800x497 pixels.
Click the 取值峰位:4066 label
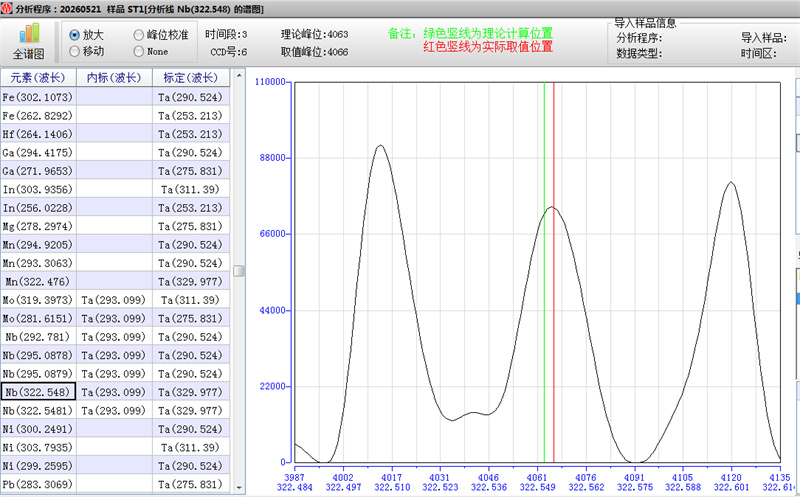(x=314, y=52)
